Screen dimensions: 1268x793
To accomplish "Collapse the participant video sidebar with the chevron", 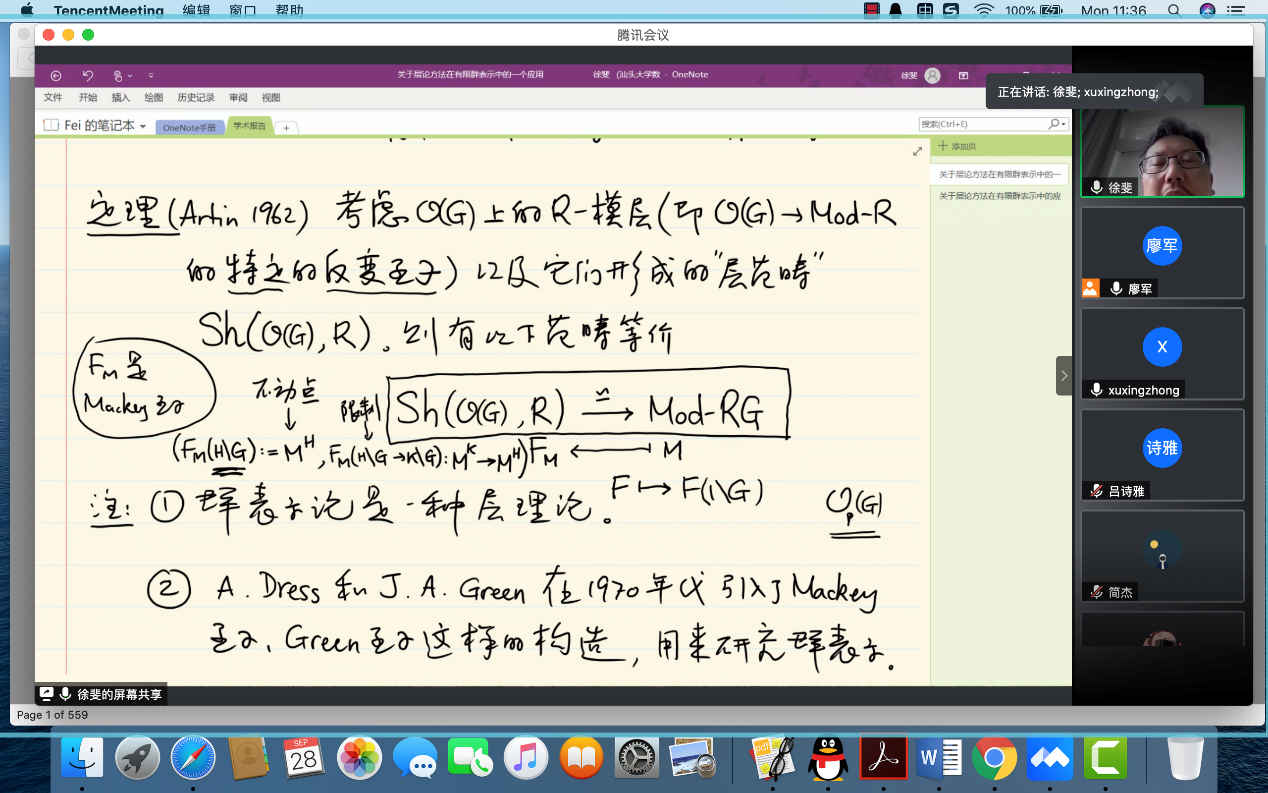I will point(1064,376).
